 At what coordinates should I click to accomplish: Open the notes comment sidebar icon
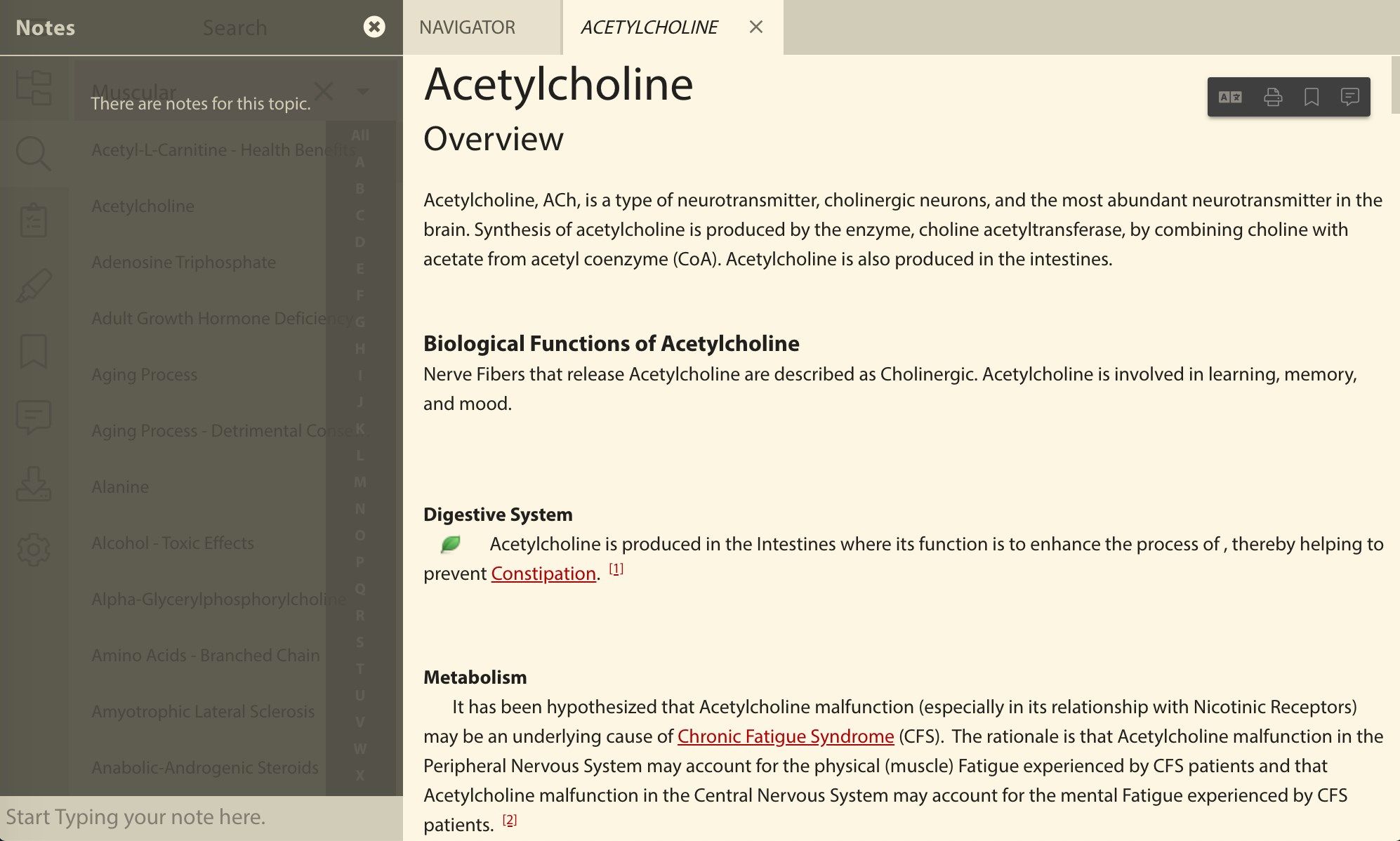(x=34, y=417)
